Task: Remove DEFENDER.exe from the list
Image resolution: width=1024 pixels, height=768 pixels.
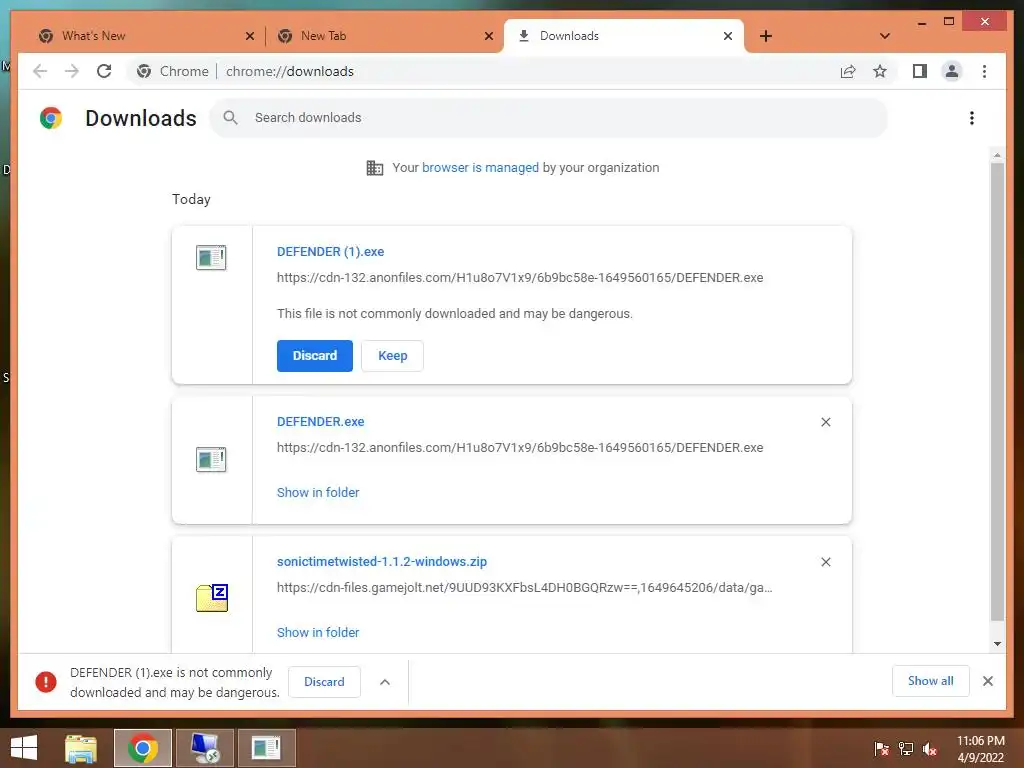Action: coord(825,422)
